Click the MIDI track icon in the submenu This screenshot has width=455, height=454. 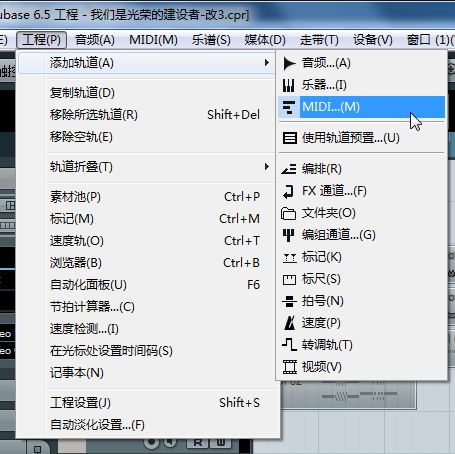(x=288, y=107)
